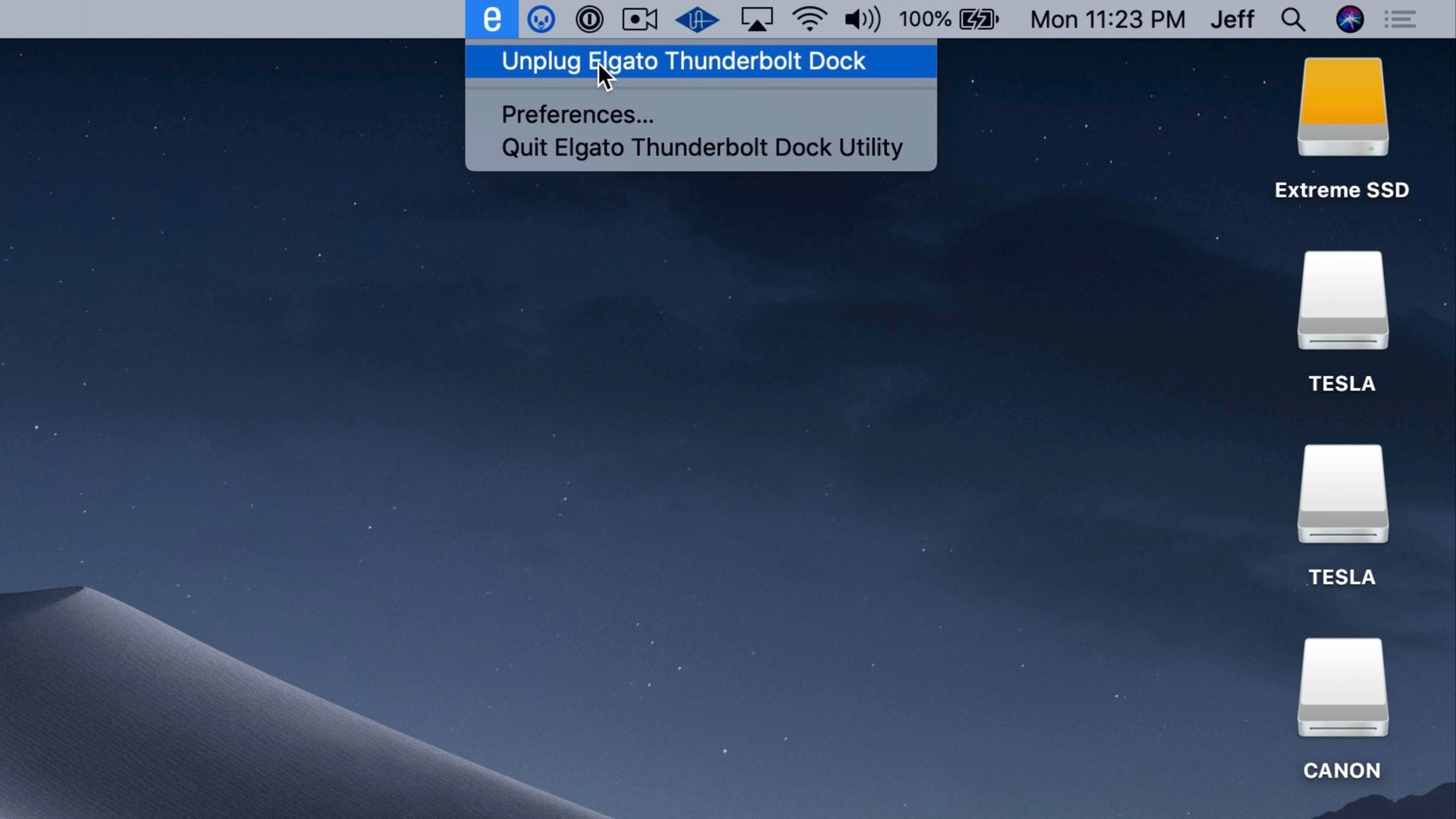Choose Unplug Elgato Thunderbolt Dock

pos(701,61)
